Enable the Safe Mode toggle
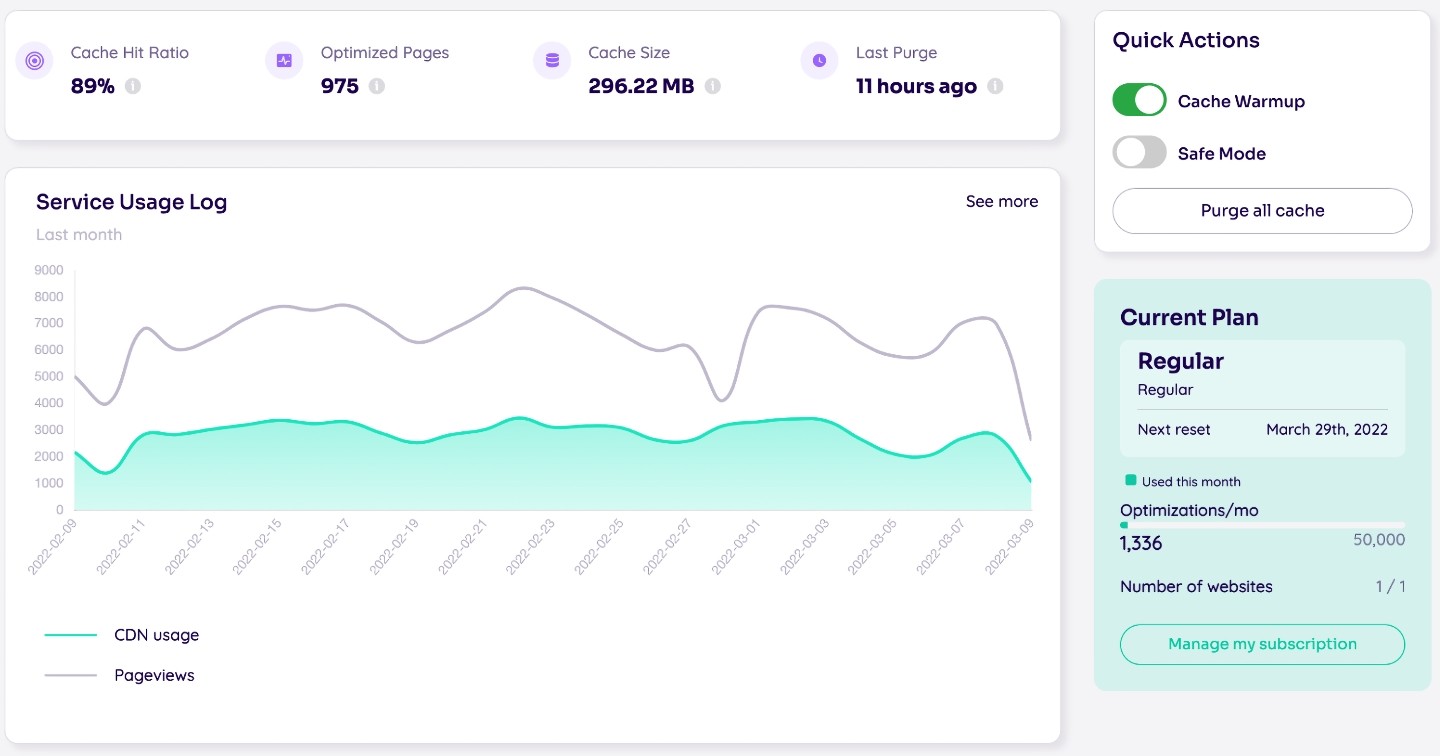The width and height of the screenshot is (1440, 756). 1139,153
